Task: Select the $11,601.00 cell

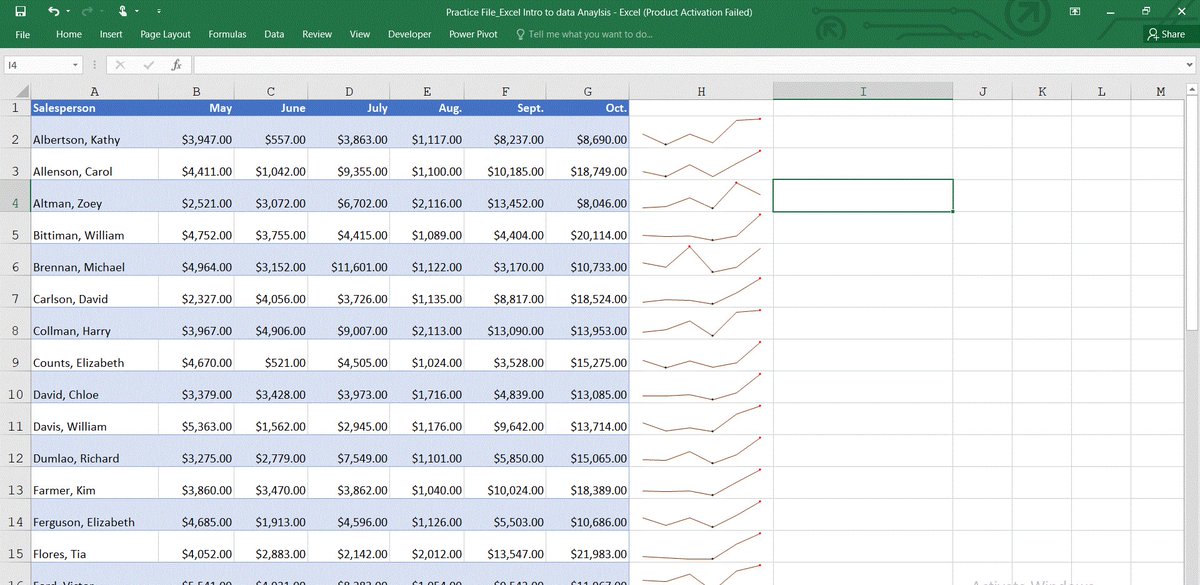Action: 349,260
